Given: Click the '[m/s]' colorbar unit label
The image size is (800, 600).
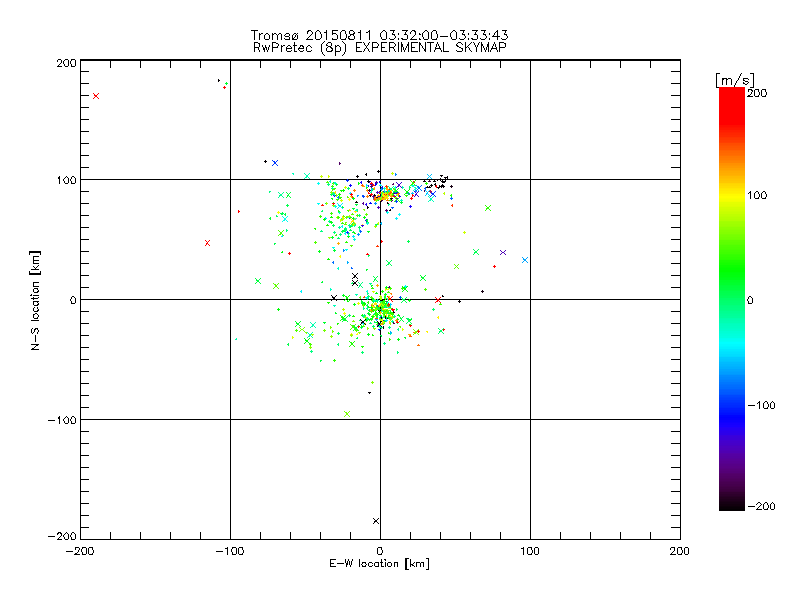Looking at the screenshot, I should 735,80.
